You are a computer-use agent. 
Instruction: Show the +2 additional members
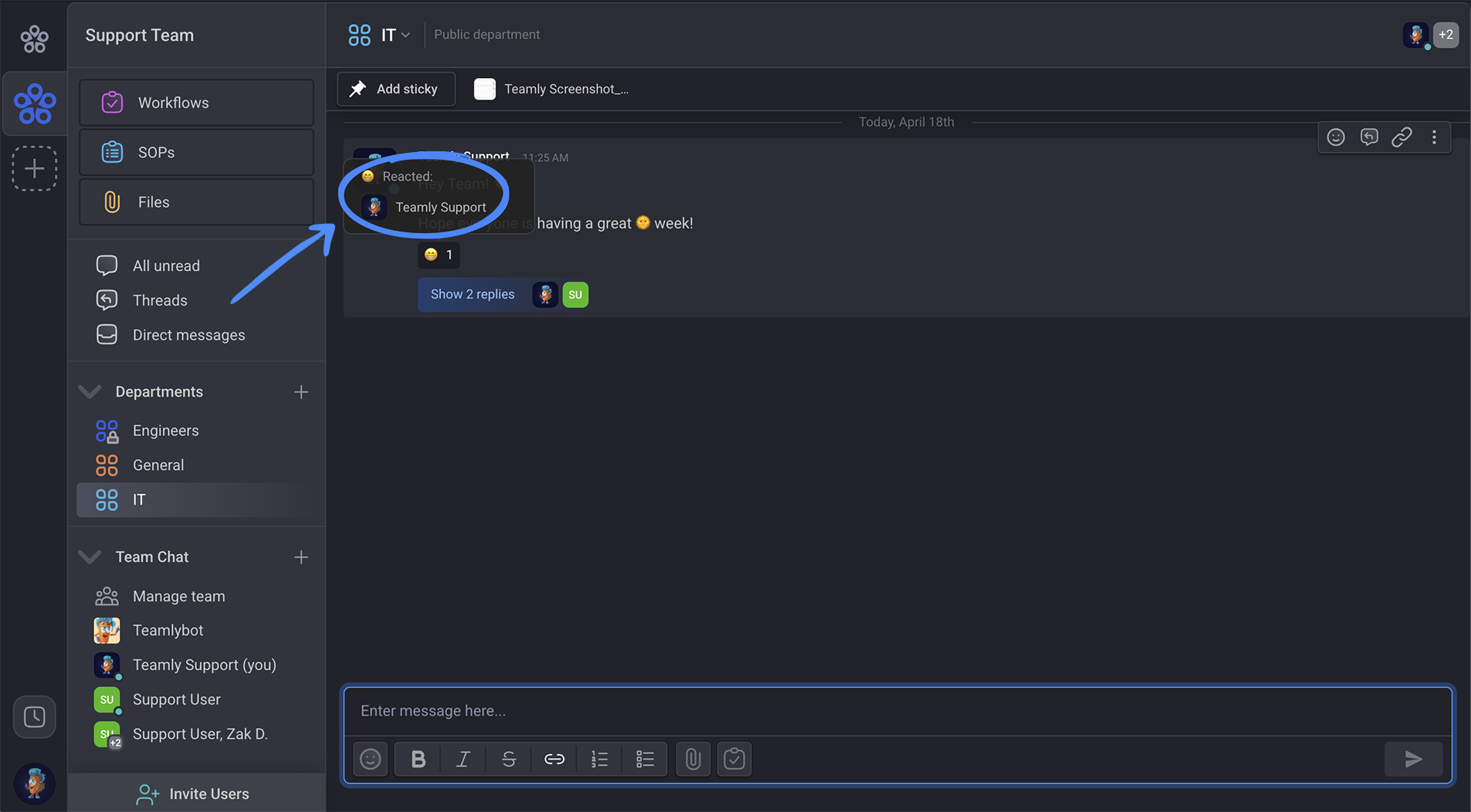click(x=1446, y=35)
